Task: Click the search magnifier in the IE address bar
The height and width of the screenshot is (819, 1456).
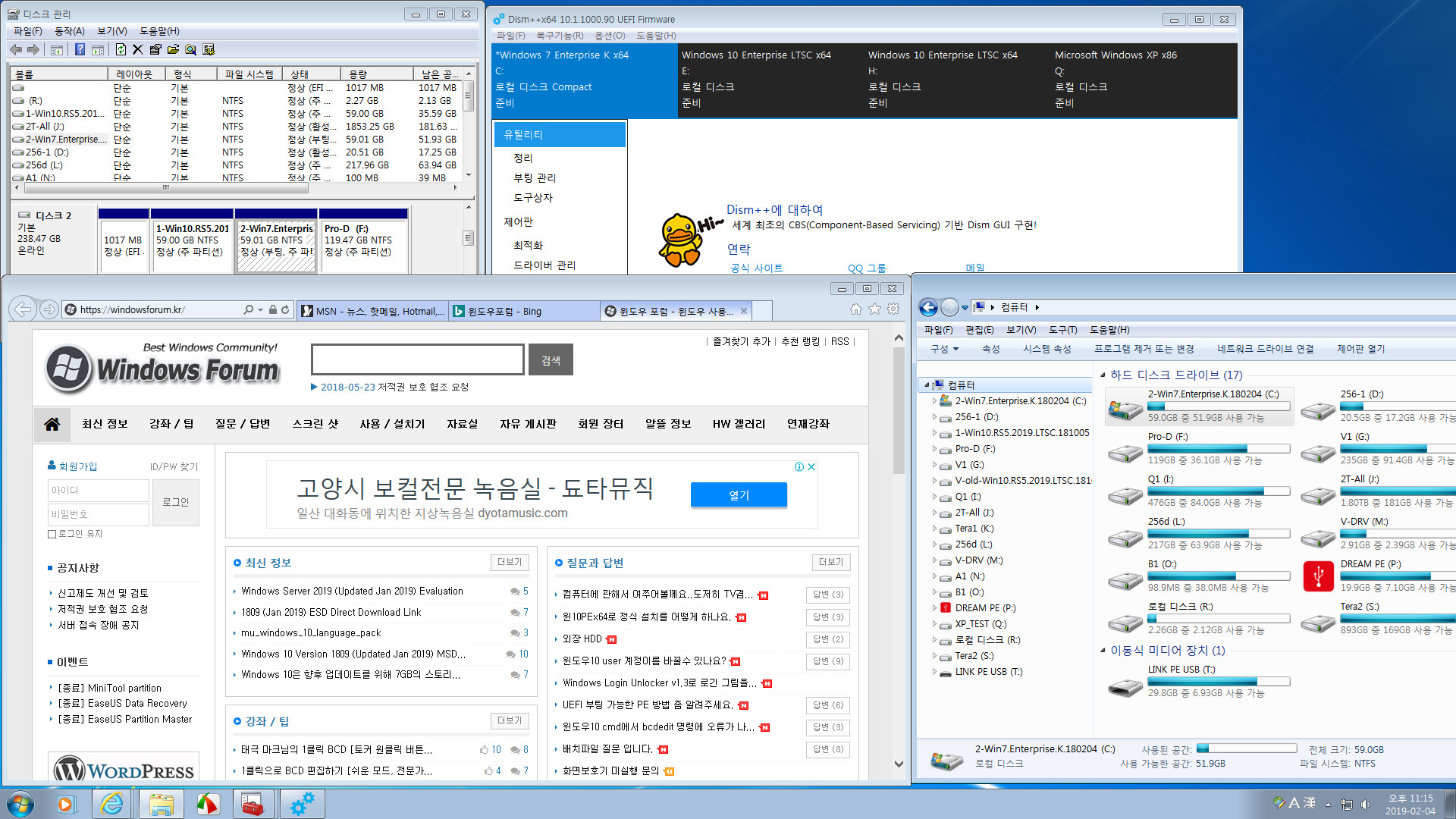Action: pyautogui.click(x=249, y=310)
